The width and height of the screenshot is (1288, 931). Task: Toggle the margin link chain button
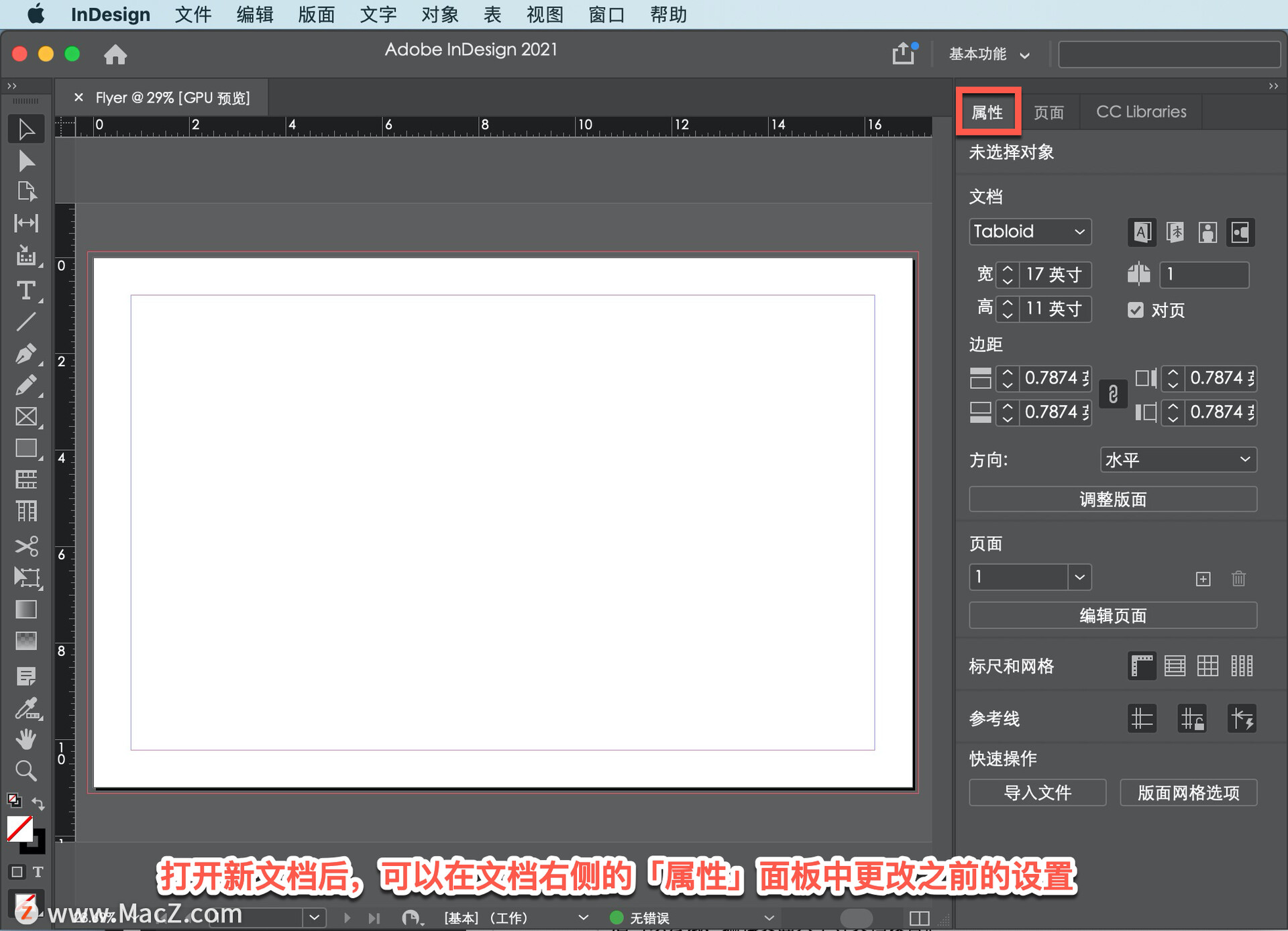click(x=1113, y=394)
